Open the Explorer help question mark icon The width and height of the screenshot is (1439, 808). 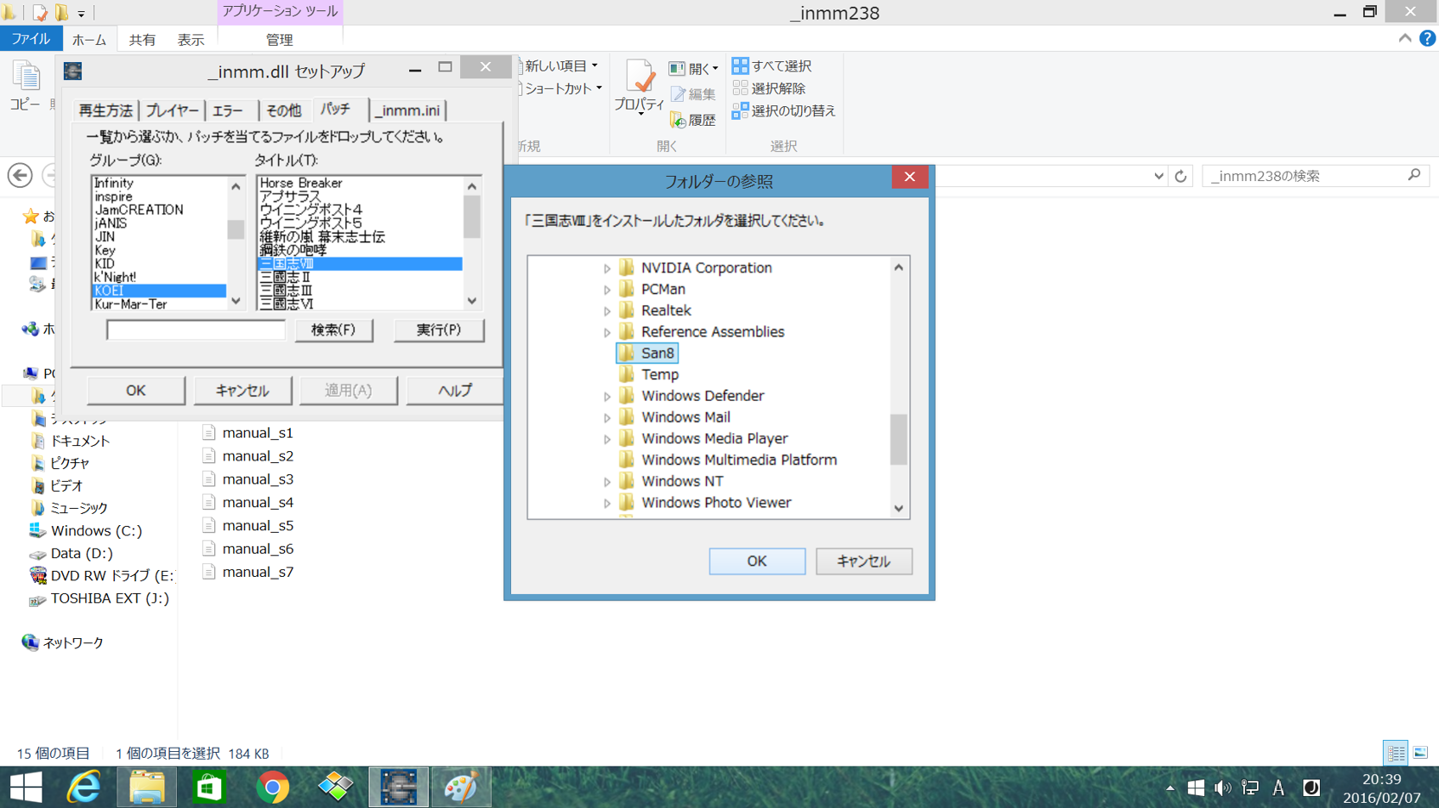pos(1427,39)
